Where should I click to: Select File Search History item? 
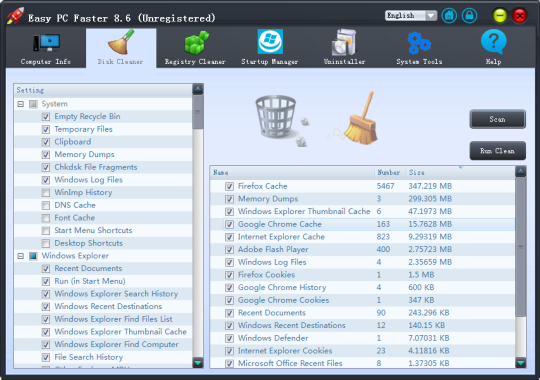click(x=89, y=357)
